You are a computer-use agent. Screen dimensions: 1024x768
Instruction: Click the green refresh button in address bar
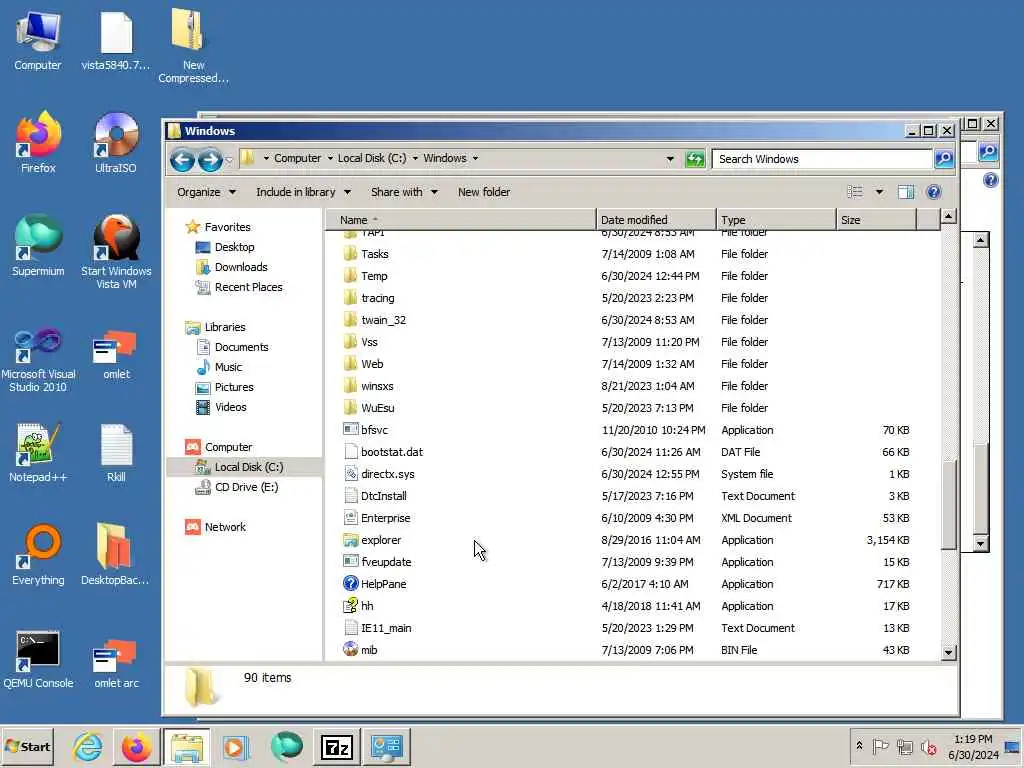695,159
